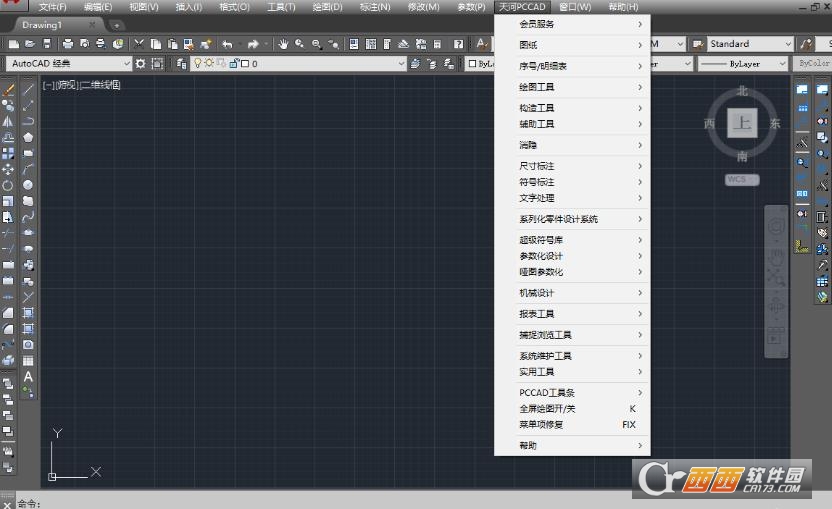Toggle layer 0 on/off light bulb

(197, 63)
